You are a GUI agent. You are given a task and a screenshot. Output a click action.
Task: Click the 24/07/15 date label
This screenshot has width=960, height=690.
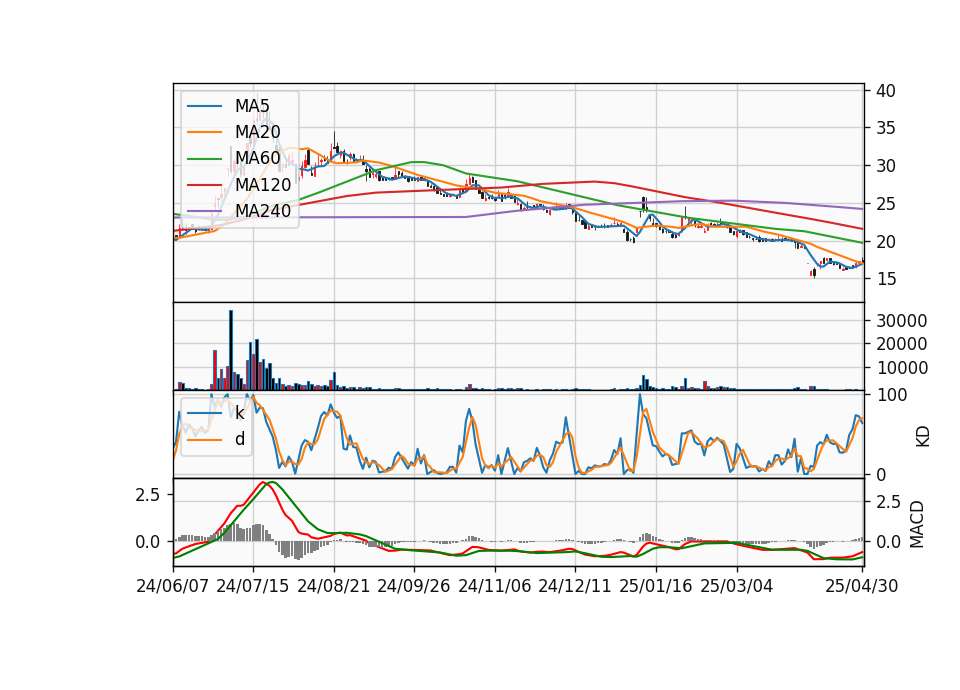click(x=253, y=586)
